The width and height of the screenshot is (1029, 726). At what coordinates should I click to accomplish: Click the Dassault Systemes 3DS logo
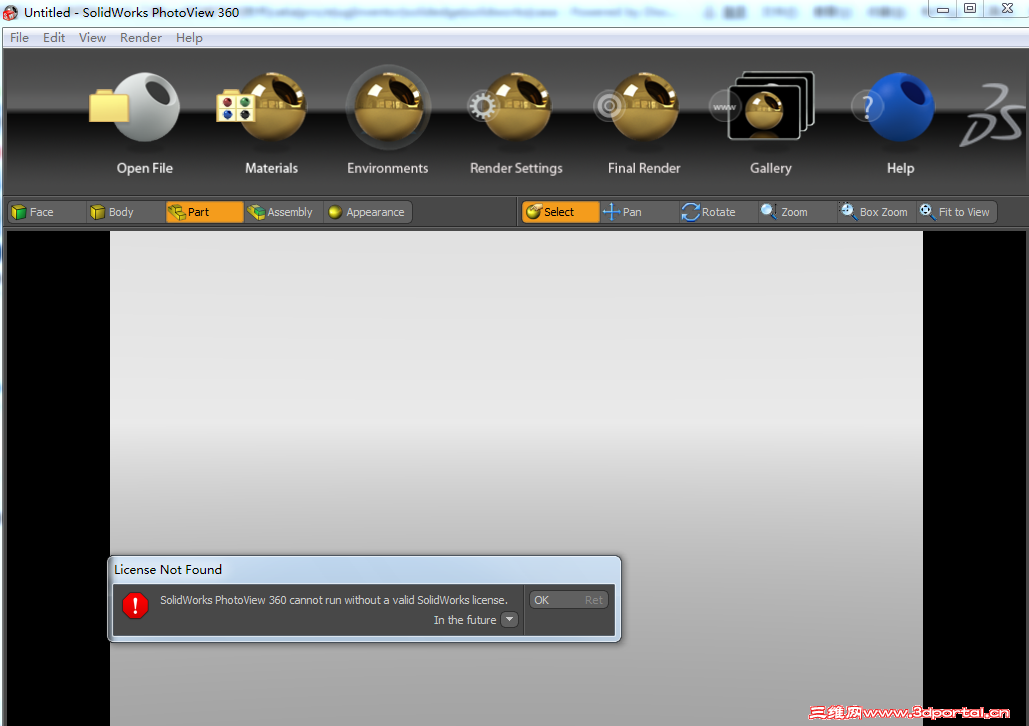(992, 114)
